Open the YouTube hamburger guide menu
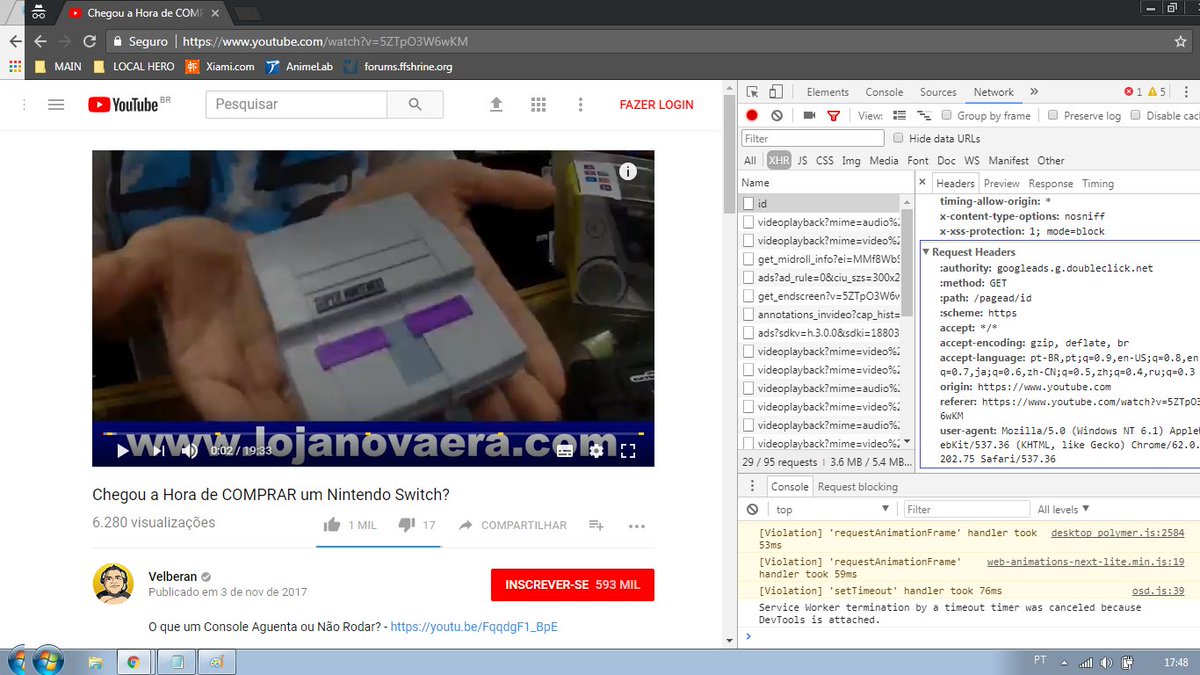This screenshot has height=675, width=1200. pyautogui.click(x=56, y=105)
